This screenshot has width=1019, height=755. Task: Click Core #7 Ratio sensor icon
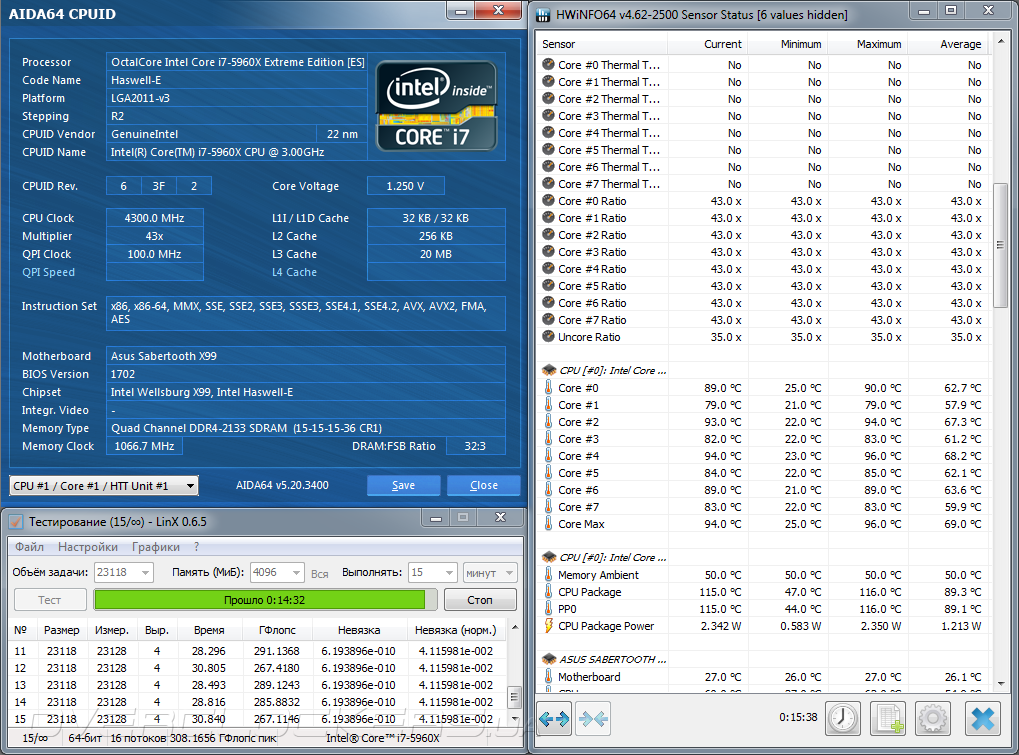tap(548, 320)
